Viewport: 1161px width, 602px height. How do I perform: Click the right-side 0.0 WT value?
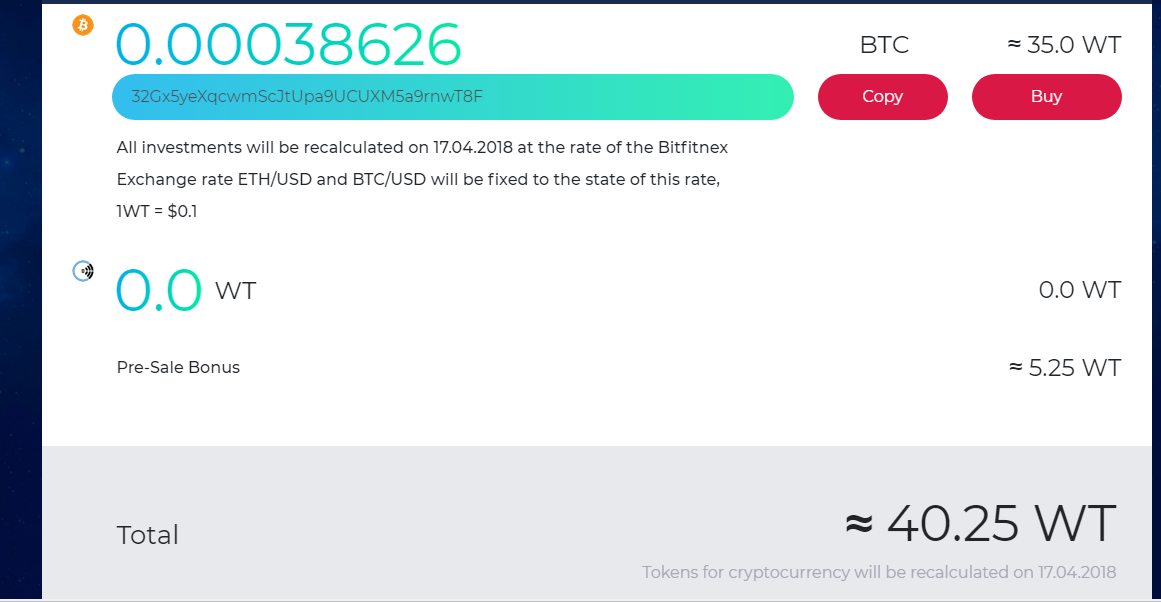coord(1079,290)
